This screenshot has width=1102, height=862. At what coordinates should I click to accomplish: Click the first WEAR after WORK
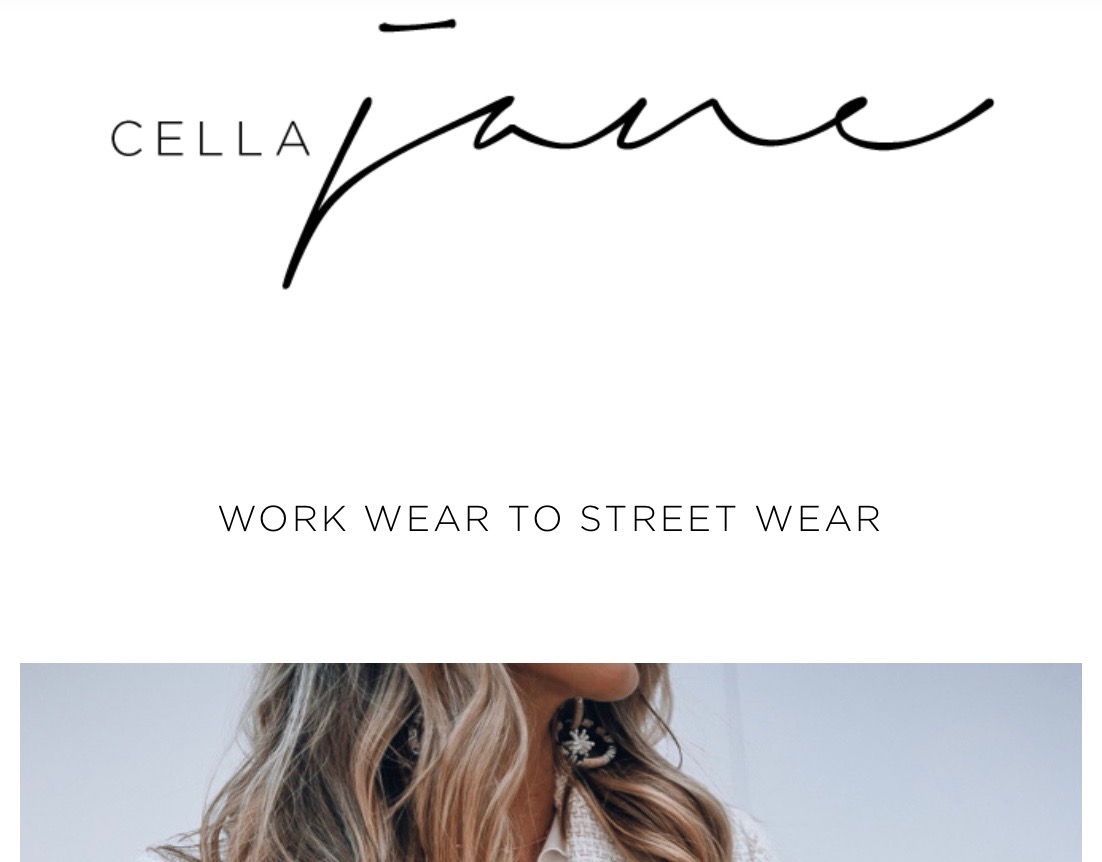(427, 519)
